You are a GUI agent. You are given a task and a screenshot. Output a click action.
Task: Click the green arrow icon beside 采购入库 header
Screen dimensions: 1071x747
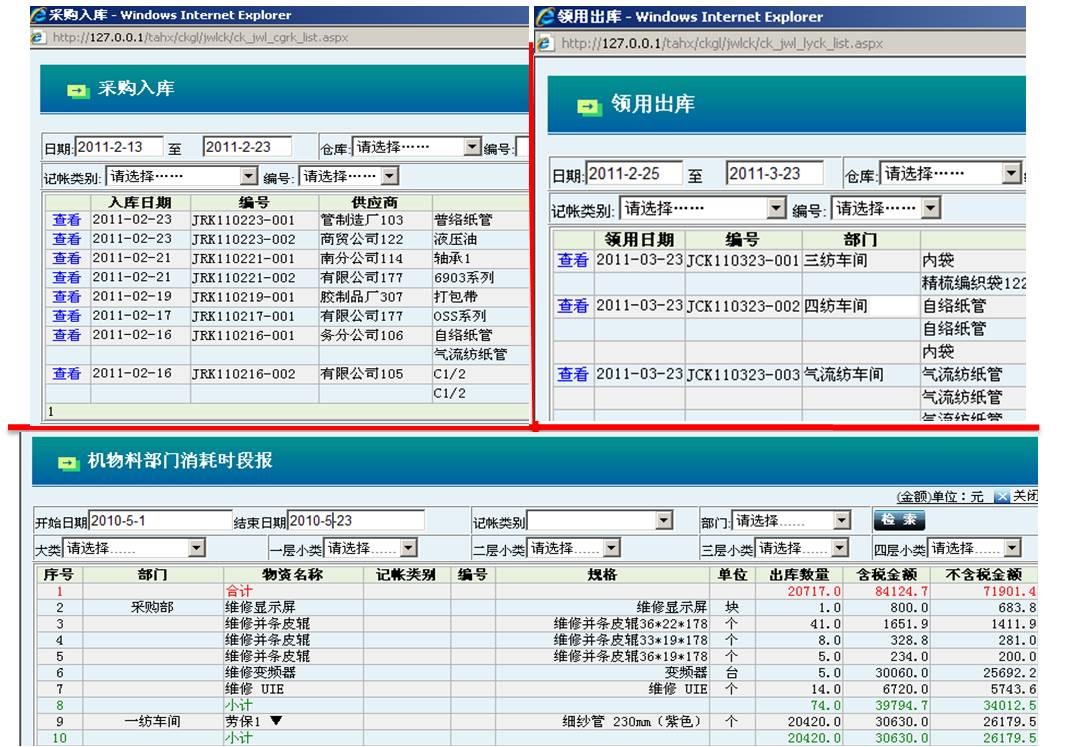[77, 90]
